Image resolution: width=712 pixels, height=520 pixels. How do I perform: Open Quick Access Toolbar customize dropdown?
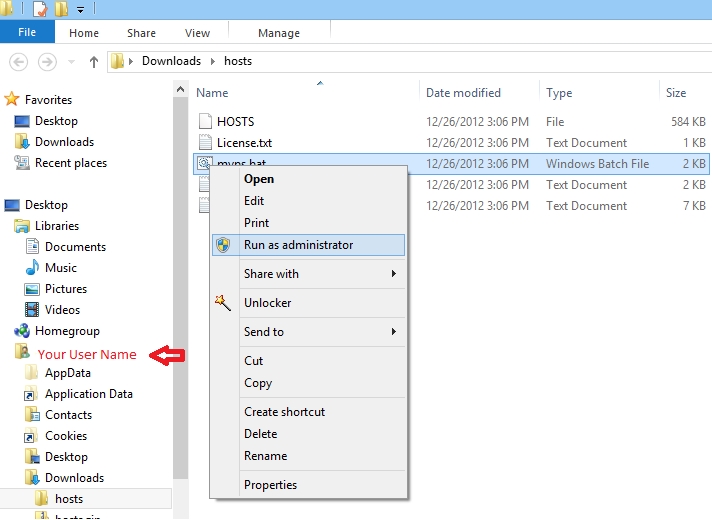80,10
